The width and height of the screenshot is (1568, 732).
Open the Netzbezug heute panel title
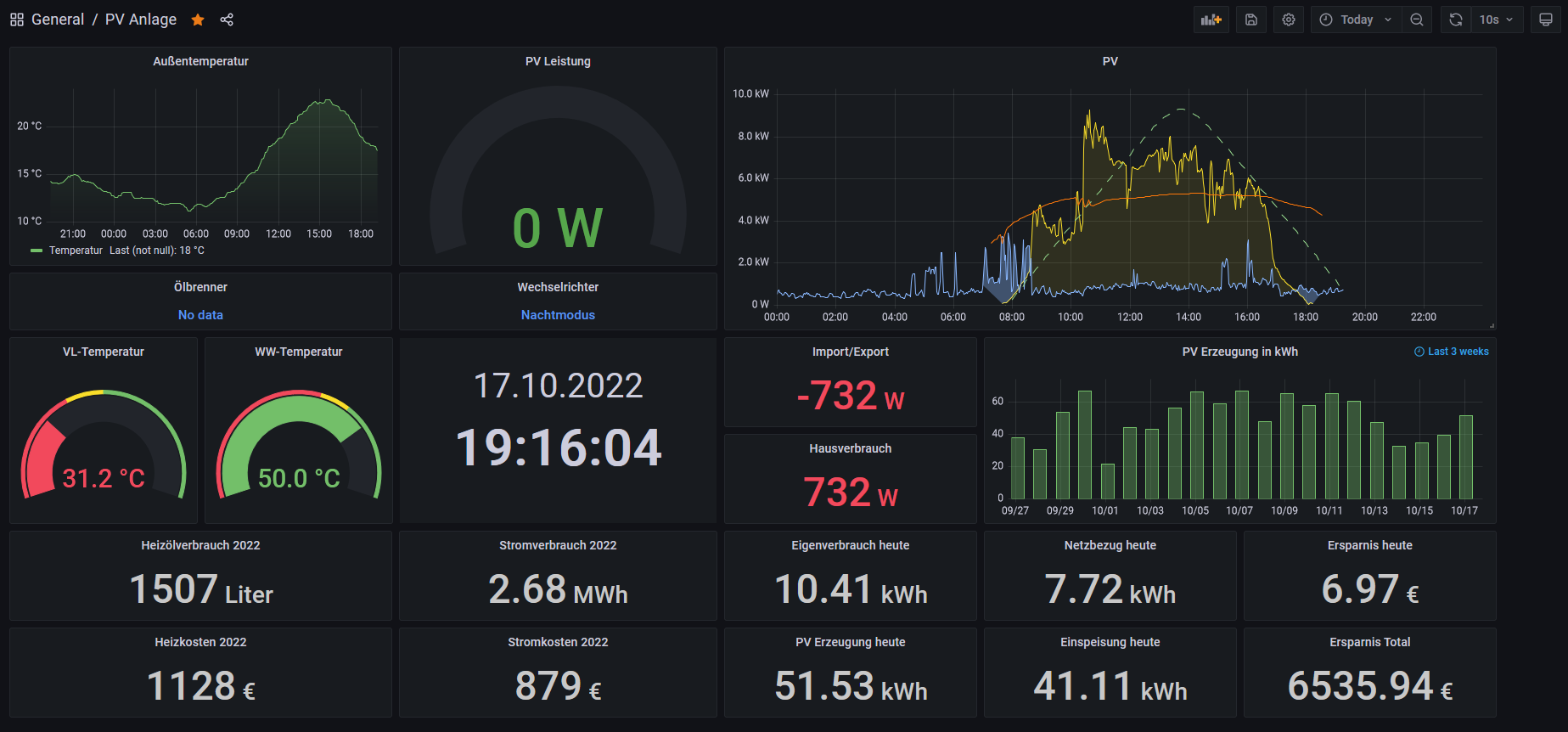coord(1110,545)
